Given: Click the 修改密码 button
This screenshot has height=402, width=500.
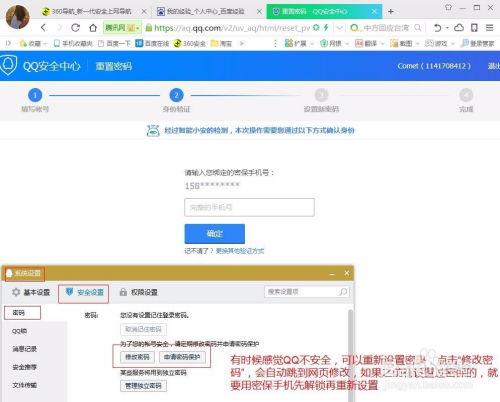Looking at the screenshot, I should (137, 357).
